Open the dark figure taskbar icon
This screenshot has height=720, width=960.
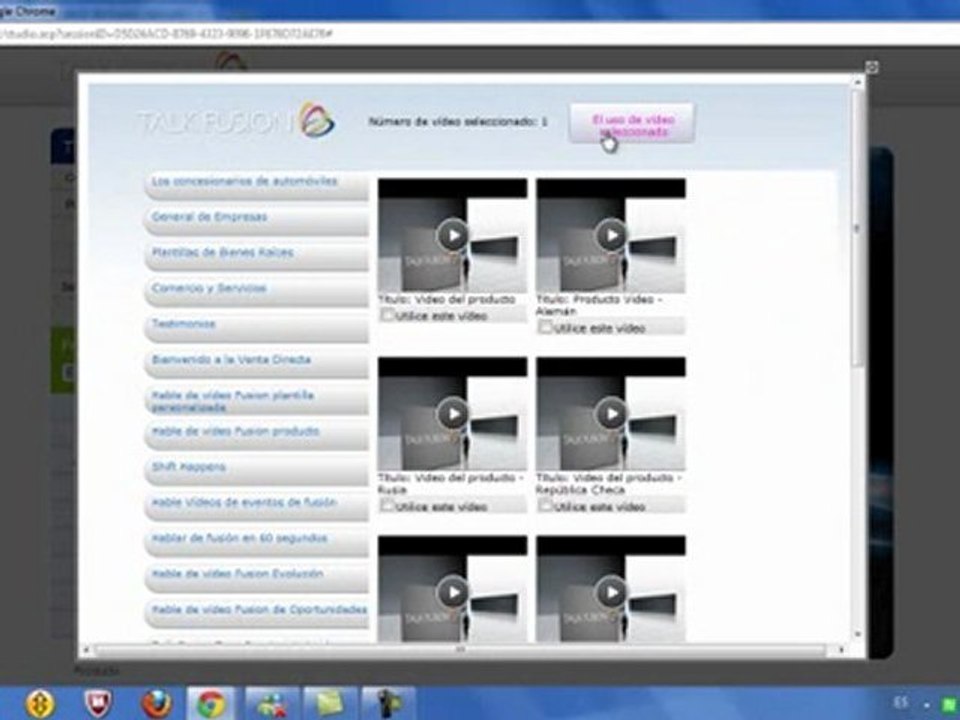388,704
